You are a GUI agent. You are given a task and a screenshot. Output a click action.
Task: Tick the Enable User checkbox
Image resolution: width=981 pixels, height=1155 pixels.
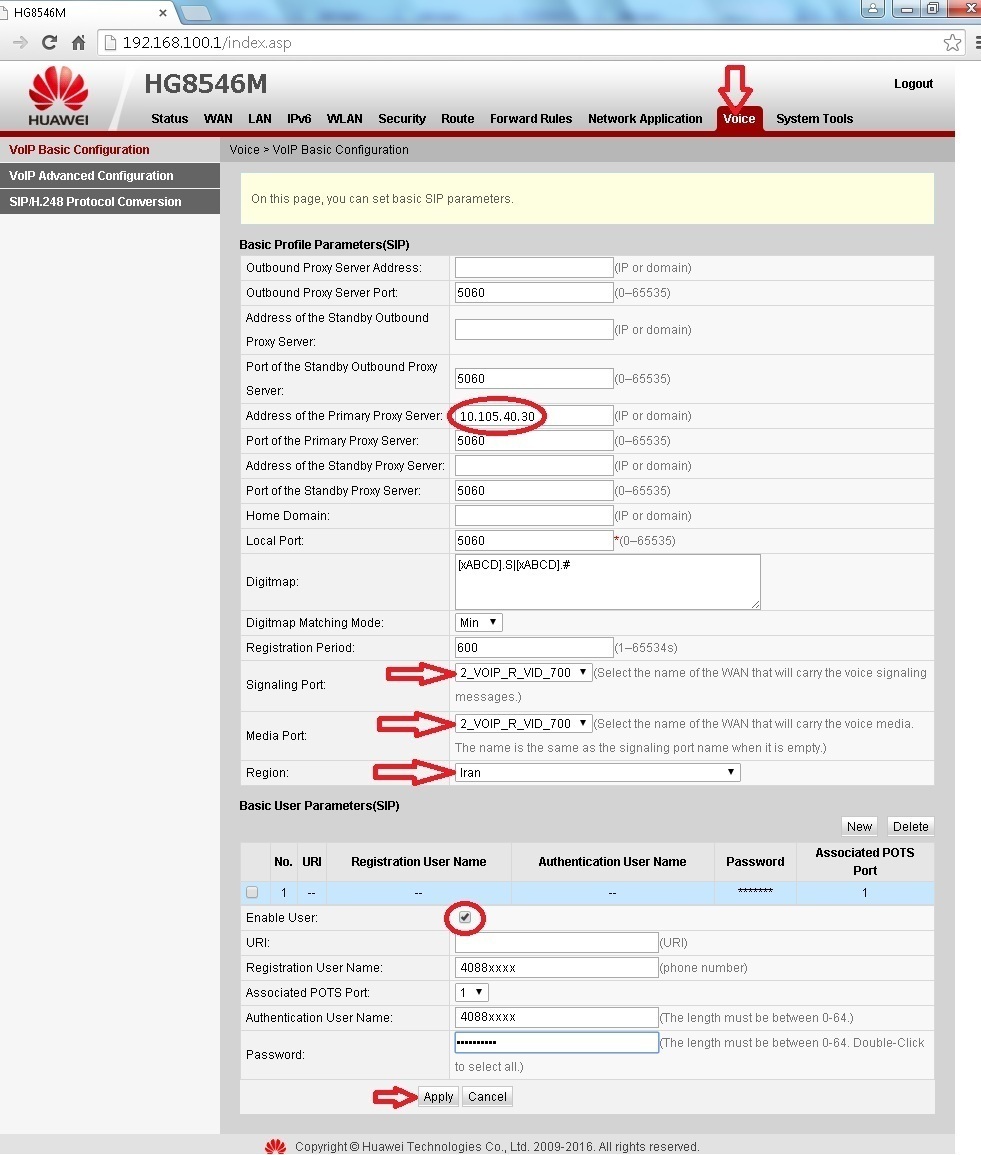pyautogui.click(x=465, y=917)
